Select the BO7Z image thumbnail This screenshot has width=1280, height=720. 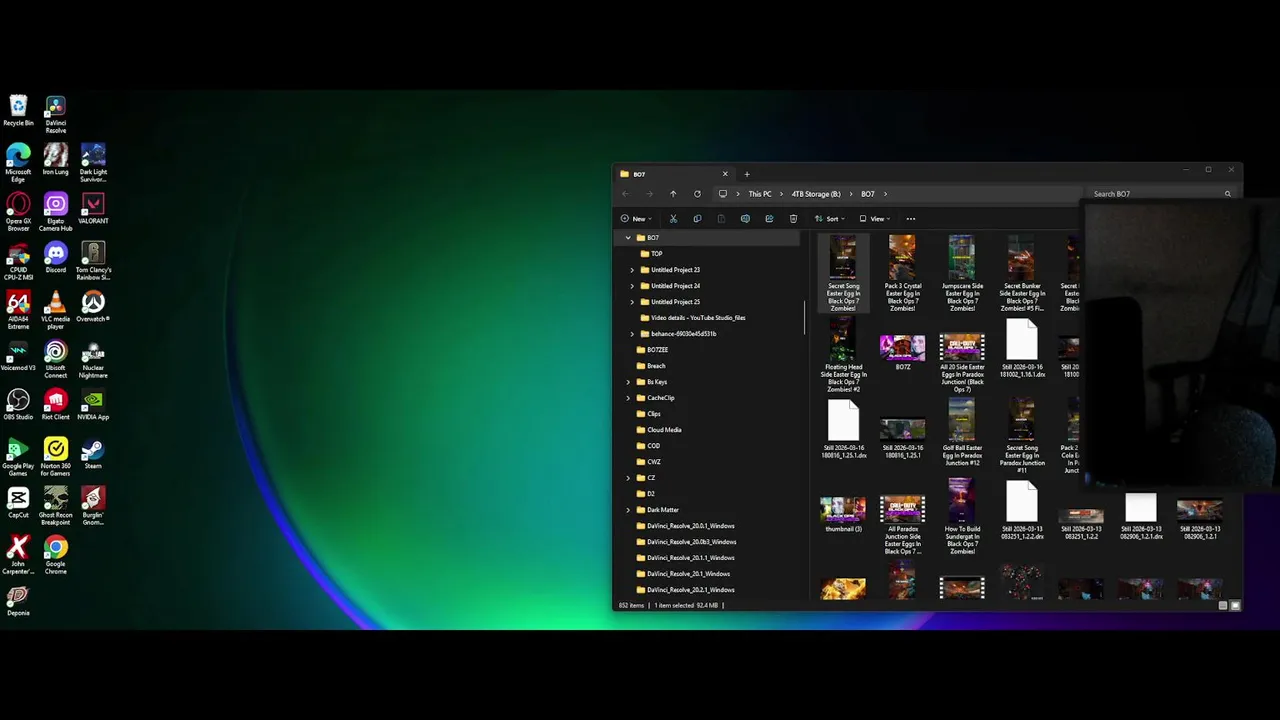pyautogui.click(x=902, y=353)
